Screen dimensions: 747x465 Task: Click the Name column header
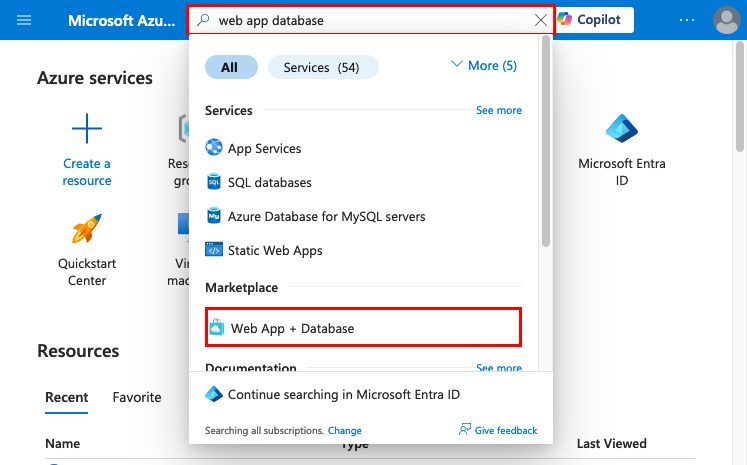[62, 443]
